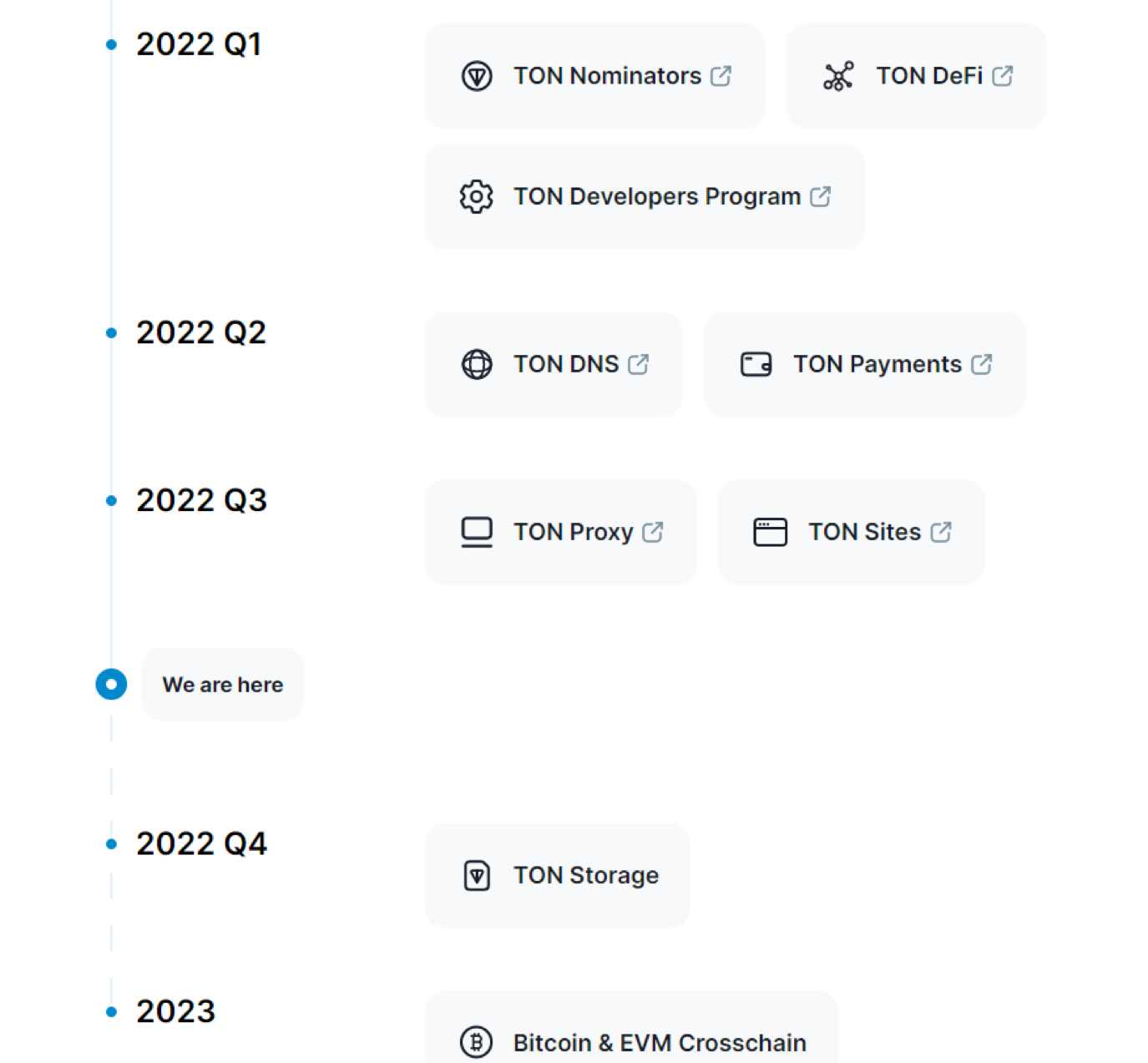The width and height of the screenshot is (1148, 1063).
Task: Click the globe icon for TON DNS
Action: 477,364
